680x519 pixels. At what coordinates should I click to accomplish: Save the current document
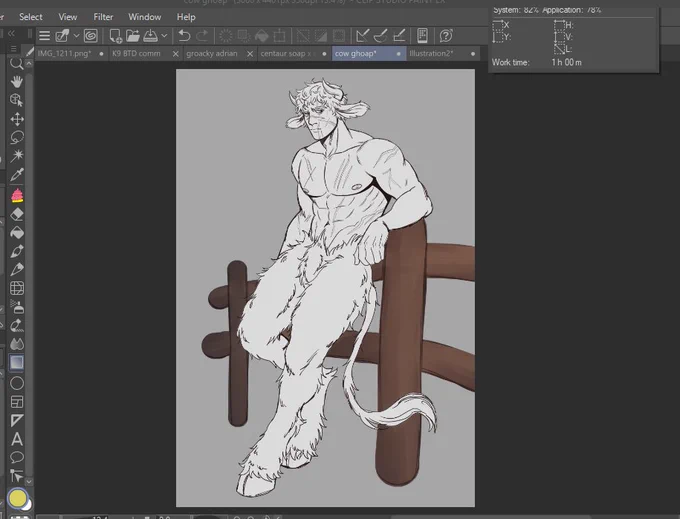150,36
